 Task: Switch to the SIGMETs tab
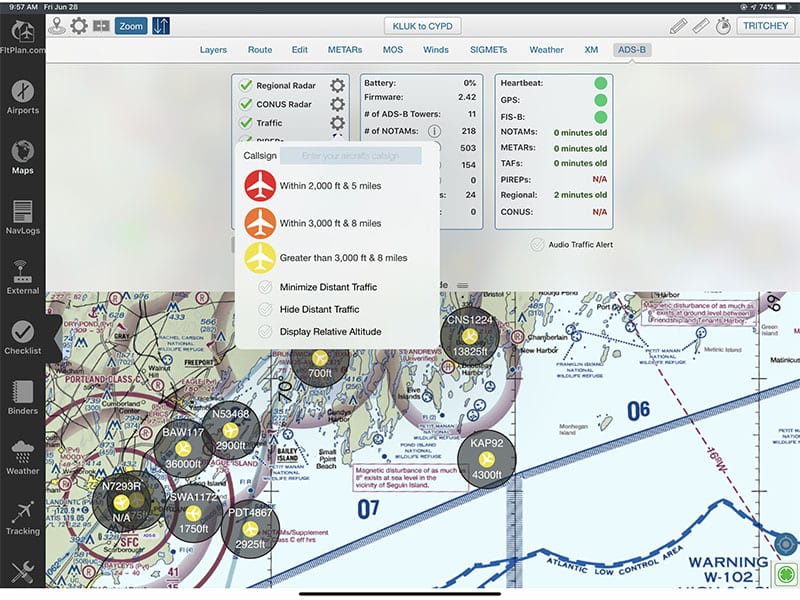[488, 50]
